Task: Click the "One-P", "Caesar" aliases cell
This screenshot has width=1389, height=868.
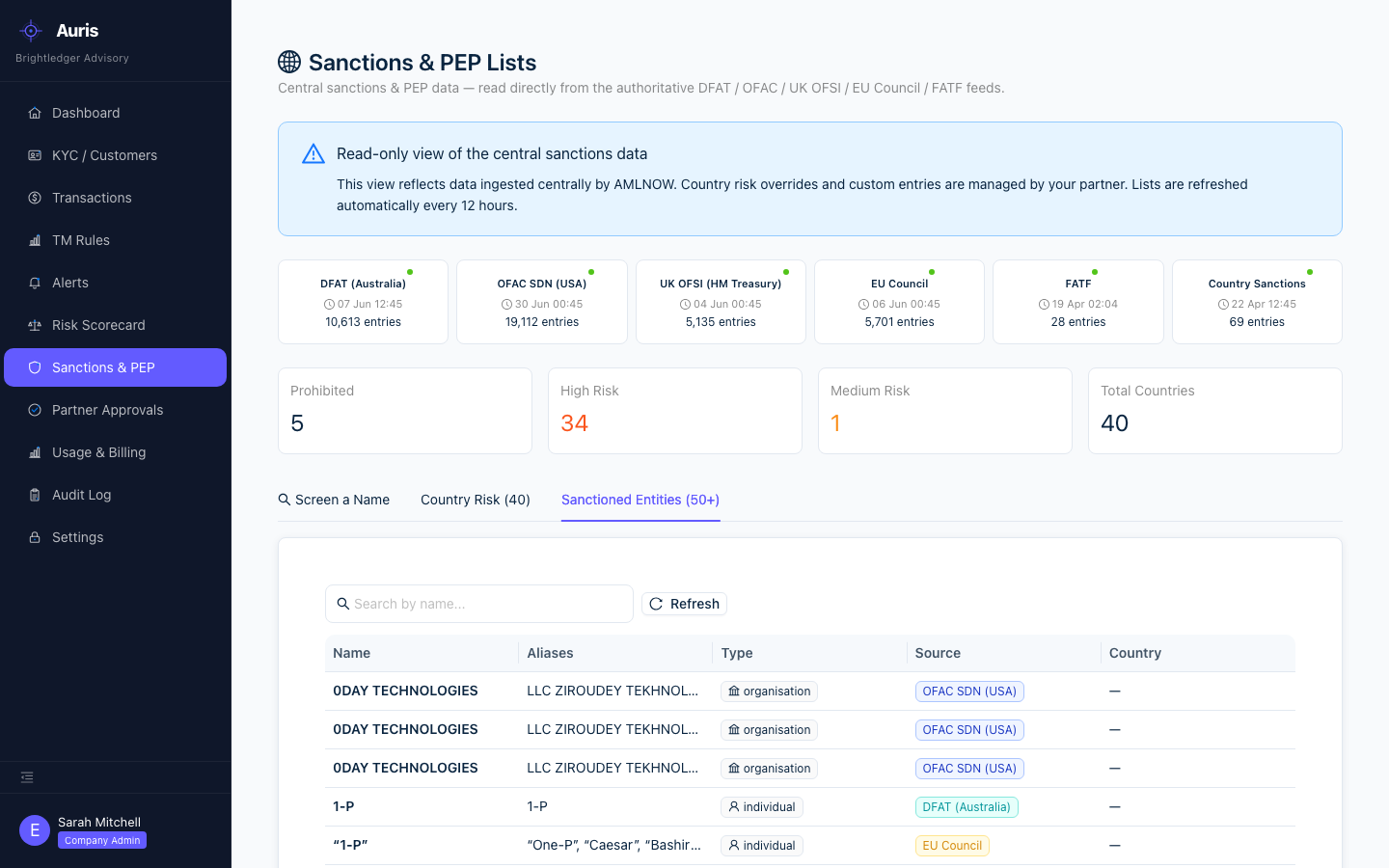Action: (x=613, y=845)
